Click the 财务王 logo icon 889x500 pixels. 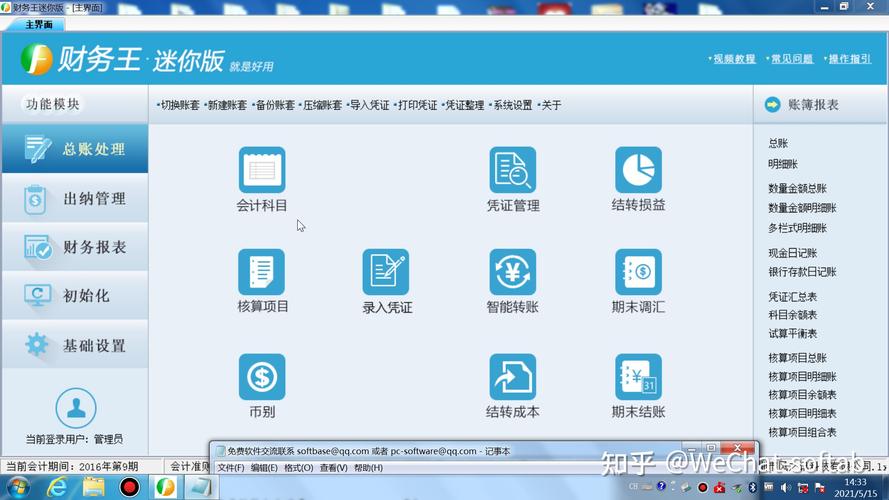tap(37, 59)
